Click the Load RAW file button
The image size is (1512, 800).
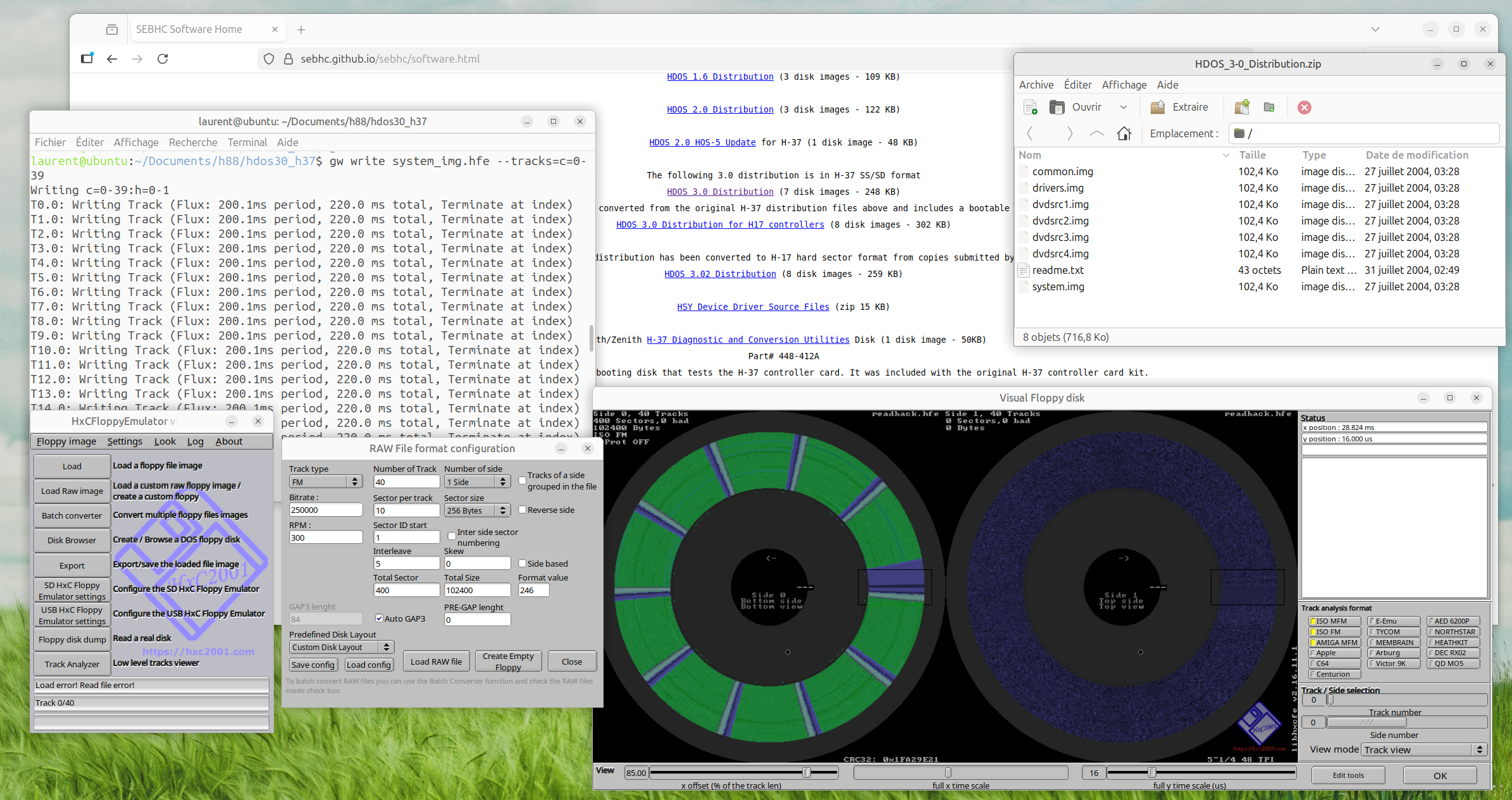click(436, 662)
